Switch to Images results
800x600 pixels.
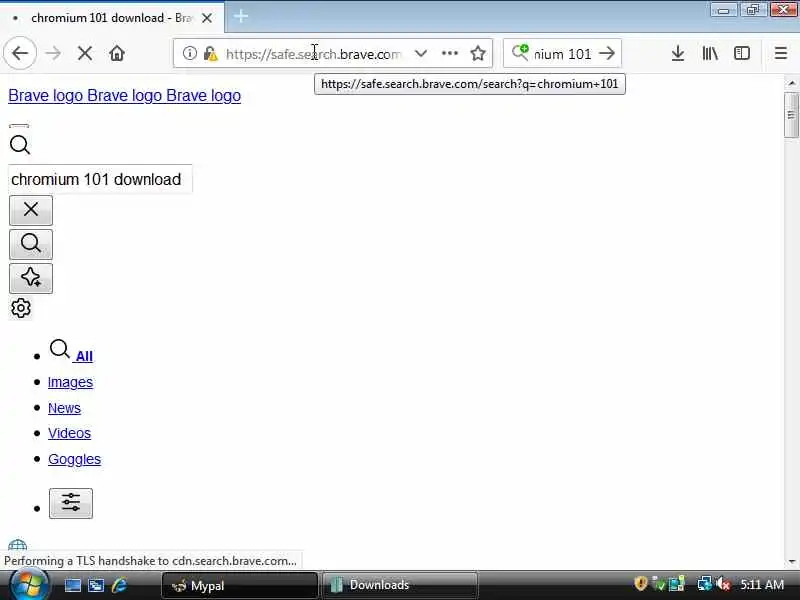70,382
